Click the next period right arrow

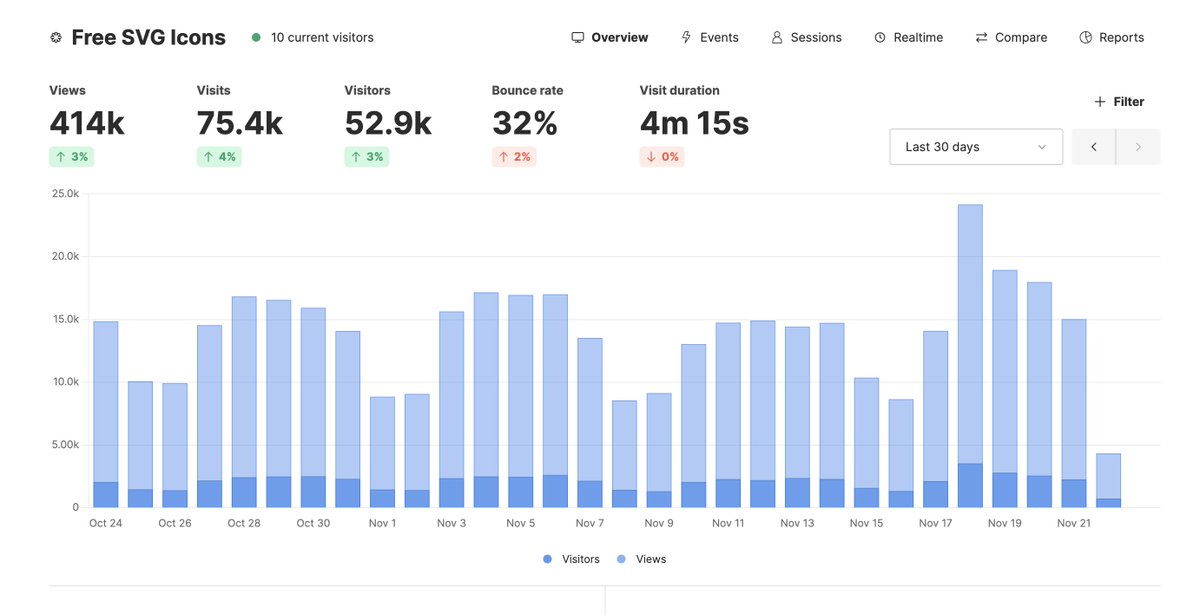(1137, 146)
